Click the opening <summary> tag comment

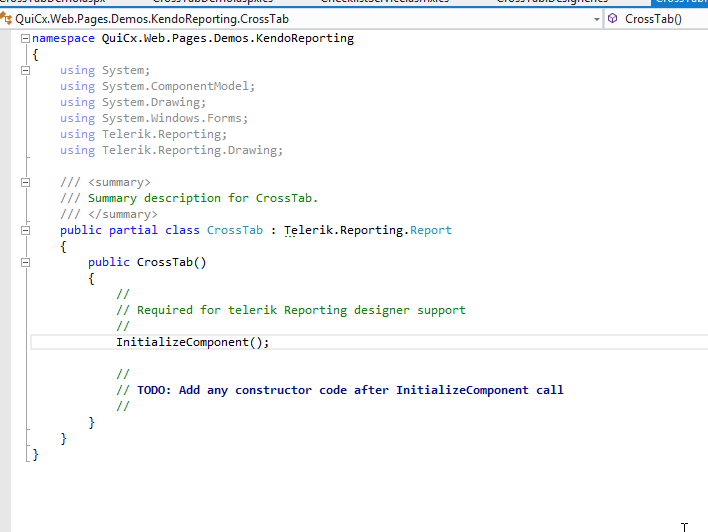tap(105, 182)
